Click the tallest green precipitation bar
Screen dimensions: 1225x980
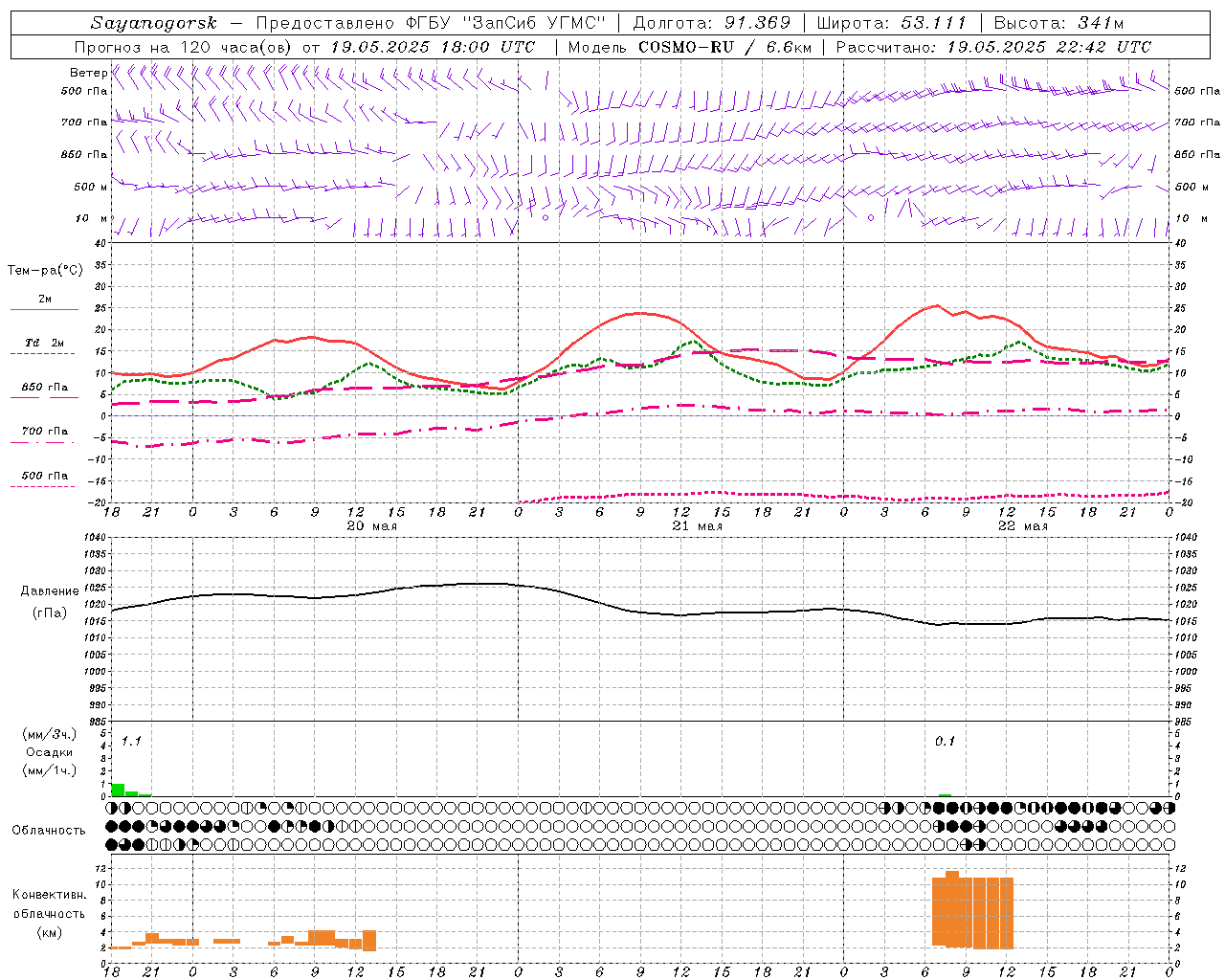click(118, 790)
